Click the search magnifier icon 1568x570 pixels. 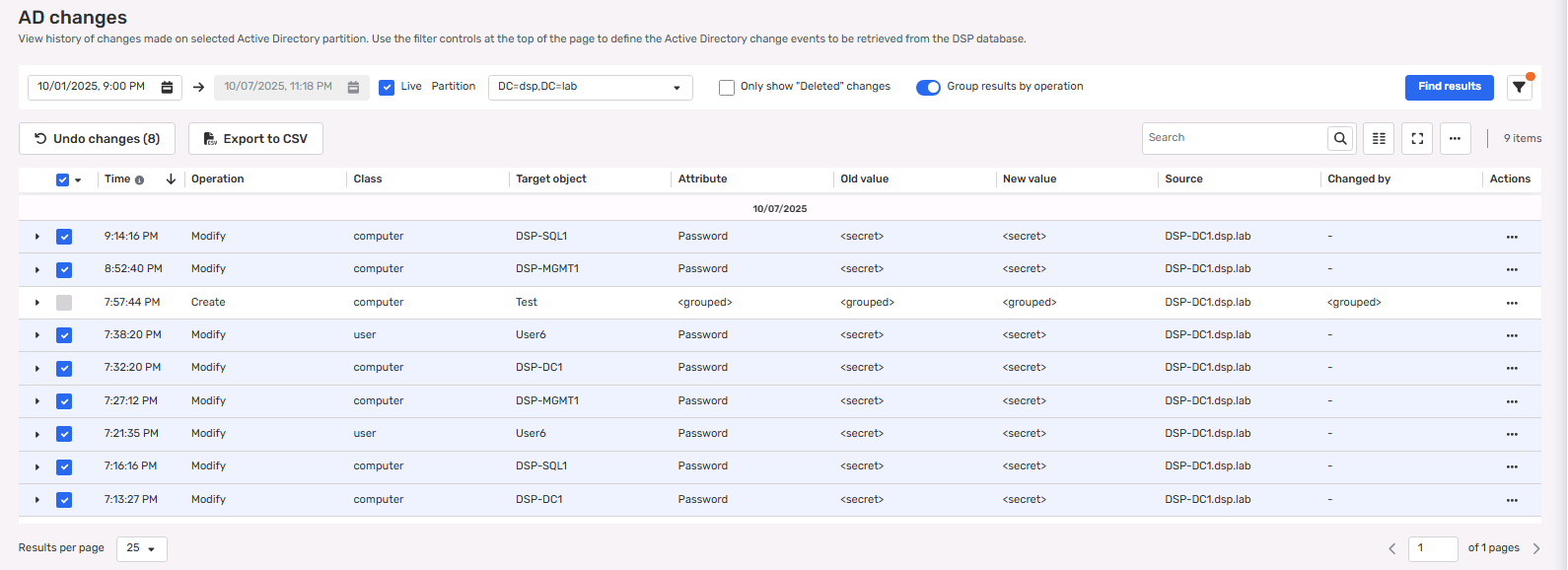[x=1340, y=139]
